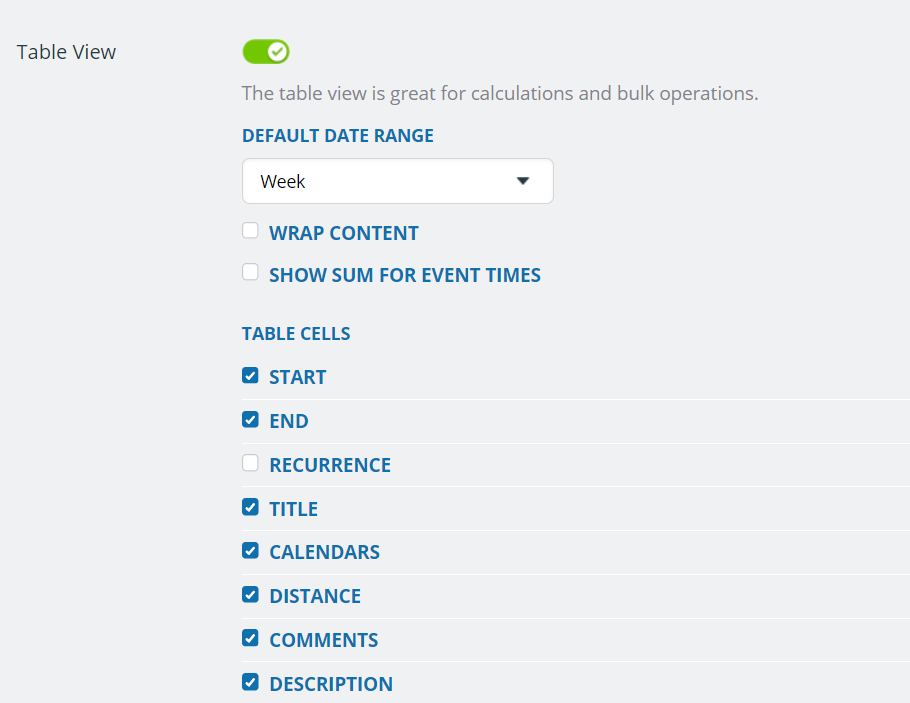Uncheck the Title table cell checkbox
Screen dimensions: 910x703
[250, 507]
